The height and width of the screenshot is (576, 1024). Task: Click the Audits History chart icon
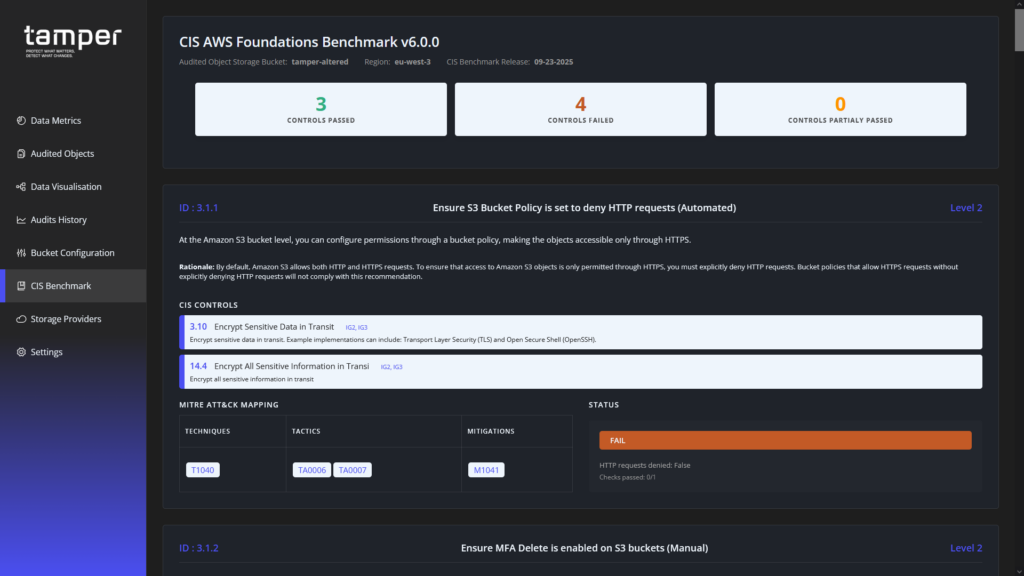click(21, 220)
